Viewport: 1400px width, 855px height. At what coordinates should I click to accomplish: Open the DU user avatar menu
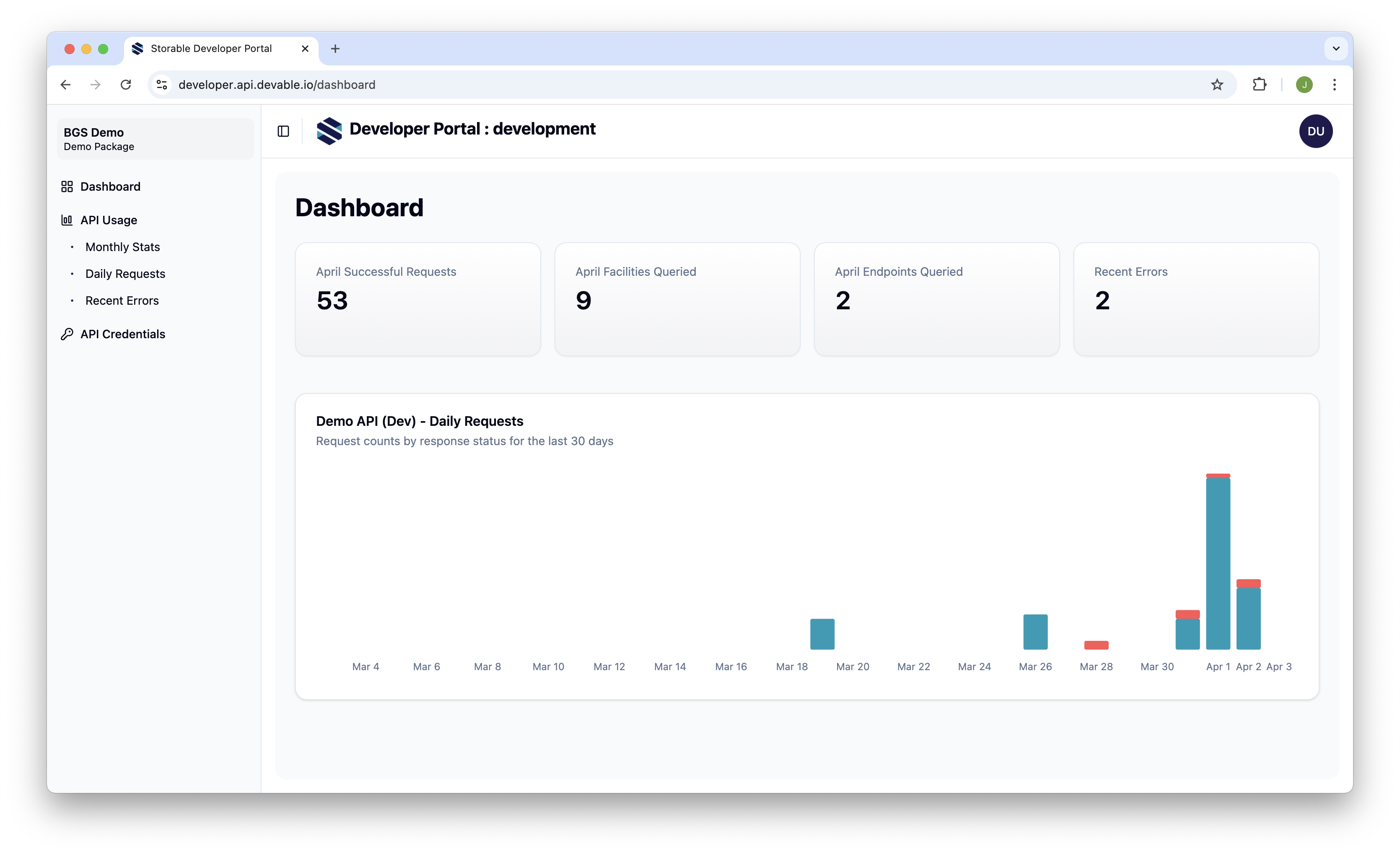1317,131
